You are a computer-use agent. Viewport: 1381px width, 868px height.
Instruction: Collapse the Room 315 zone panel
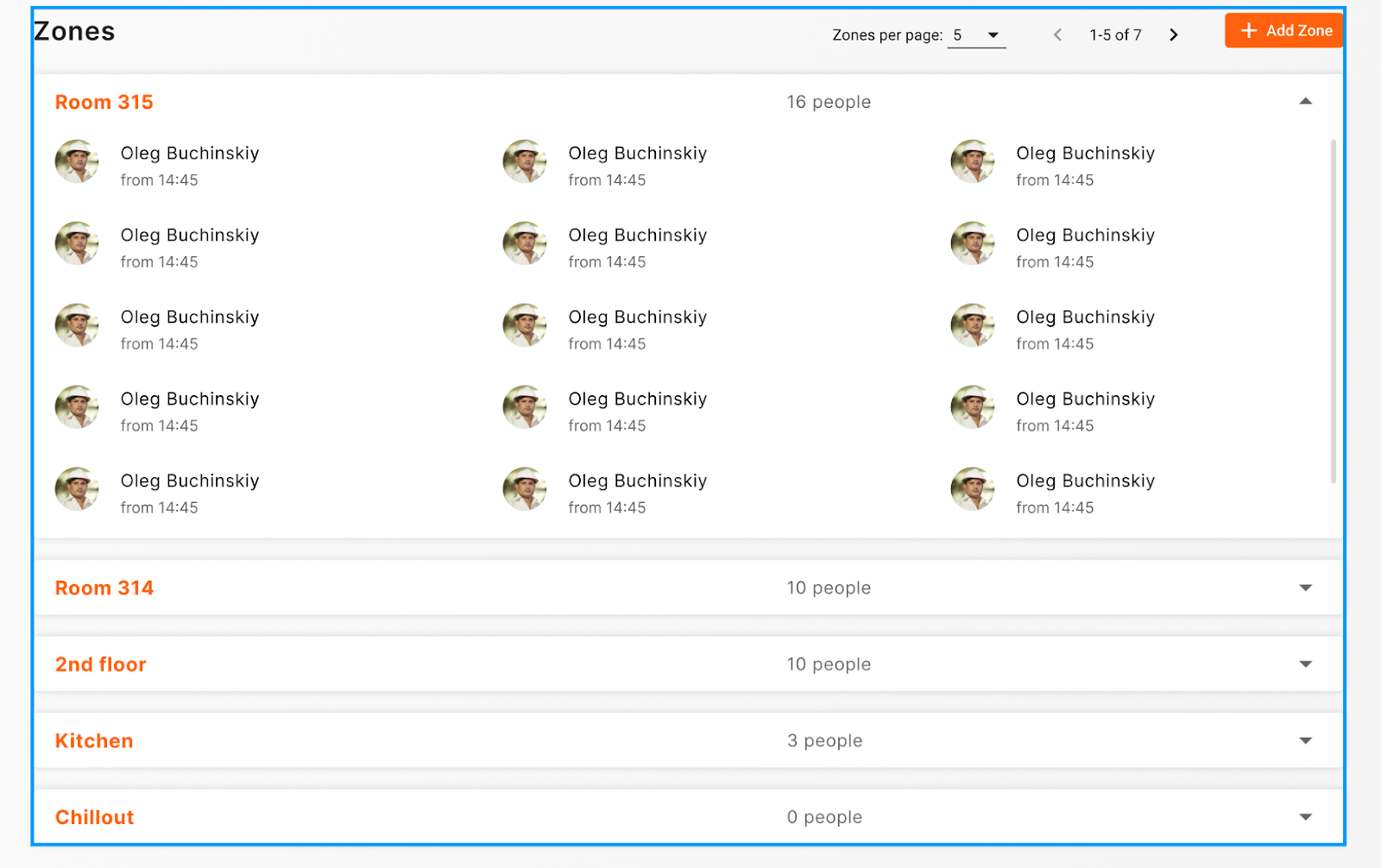(1306, 102)
